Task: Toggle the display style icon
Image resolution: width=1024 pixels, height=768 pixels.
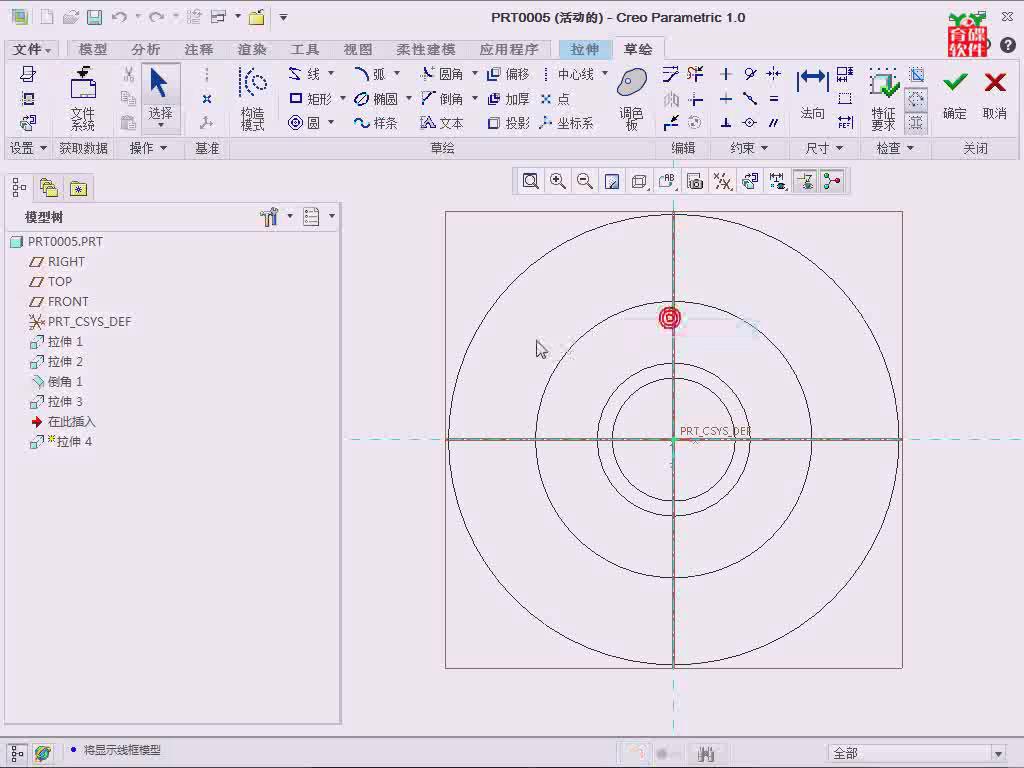Action: click(639, 182)
